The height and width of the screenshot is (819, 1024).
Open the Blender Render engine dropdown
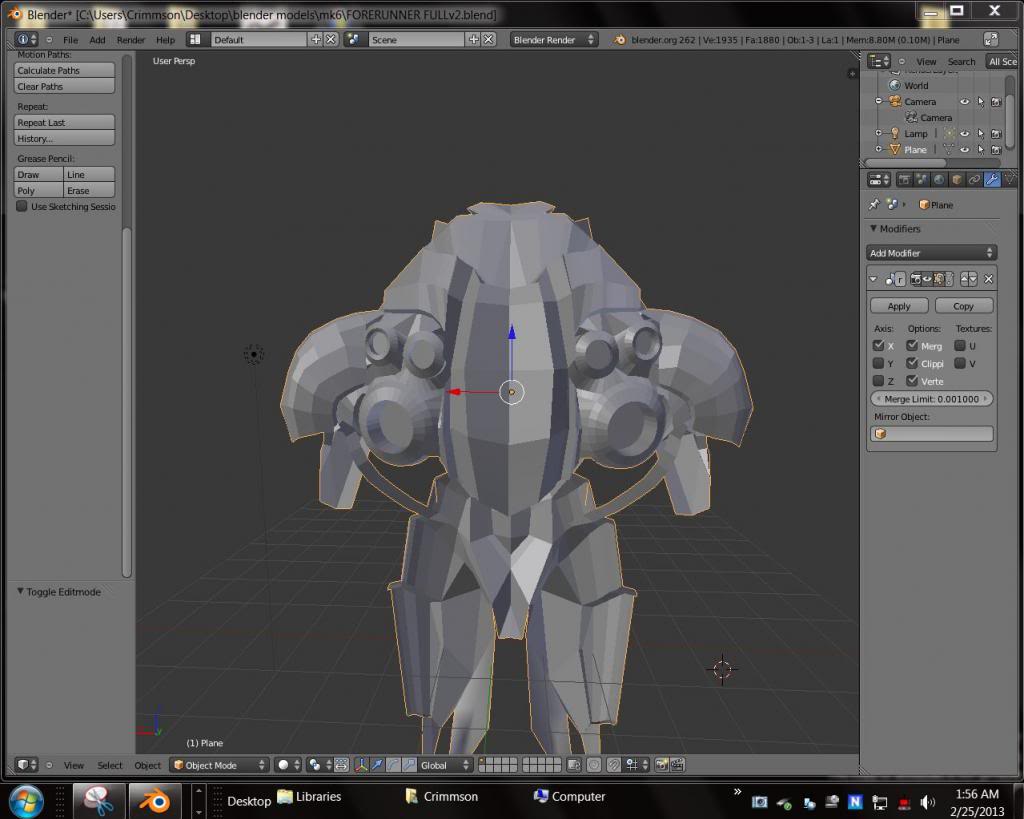pyautogui.click(x=553, y=40)
